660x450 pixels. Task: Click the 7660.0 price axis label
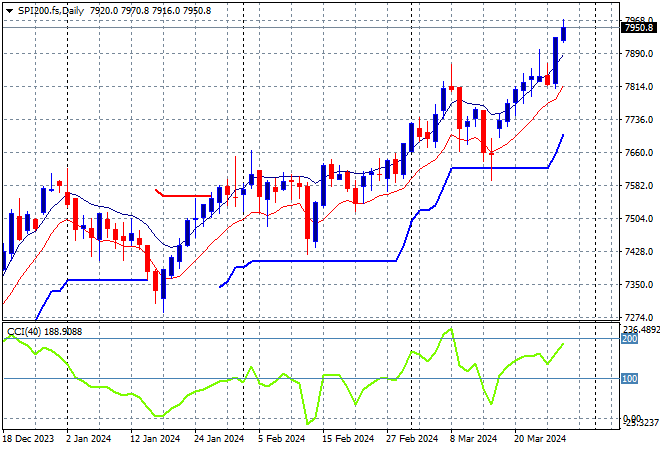639,152
